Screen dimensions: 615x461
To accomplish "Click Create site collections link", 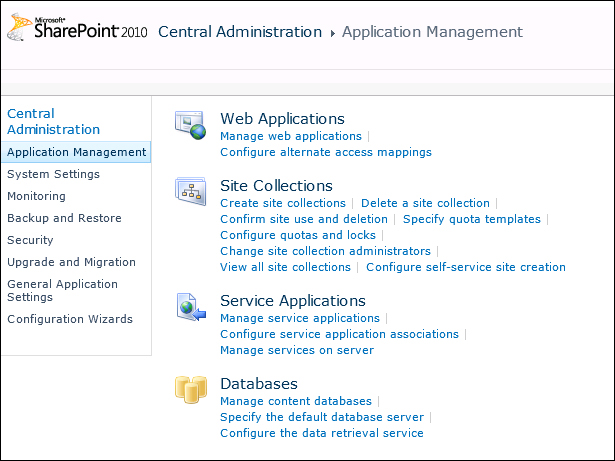I will coord(283,203).
